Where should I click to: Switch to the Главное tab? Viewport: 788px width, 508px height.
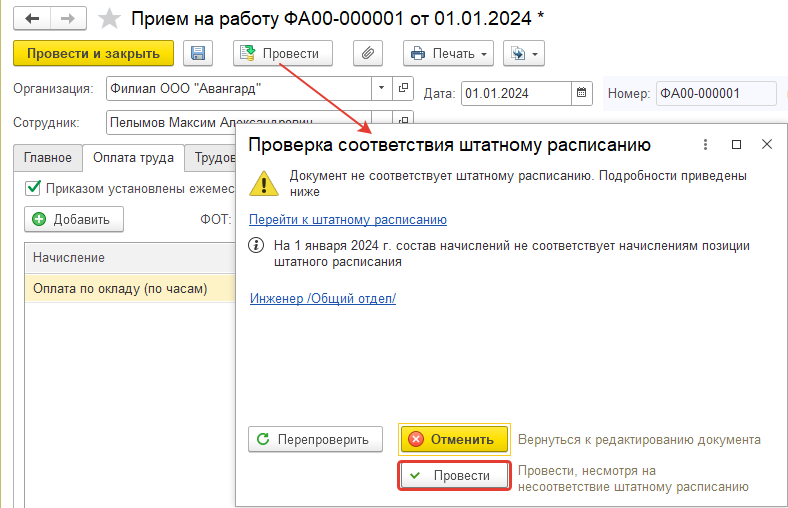coord(48,158)
